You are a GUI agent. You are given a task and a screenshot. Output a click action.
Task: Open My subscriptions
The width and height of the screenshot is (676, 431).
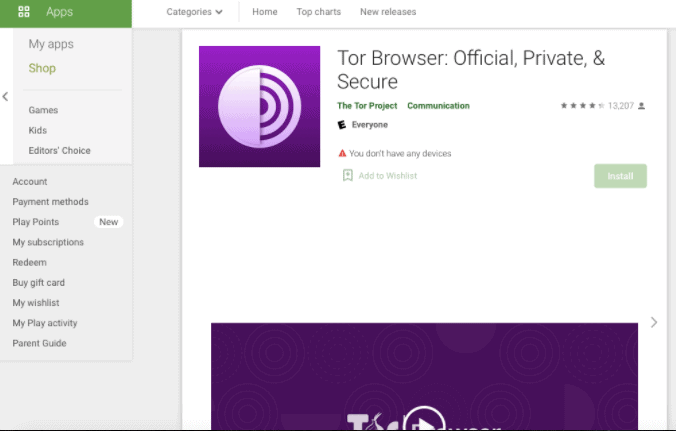coord(48,242)
